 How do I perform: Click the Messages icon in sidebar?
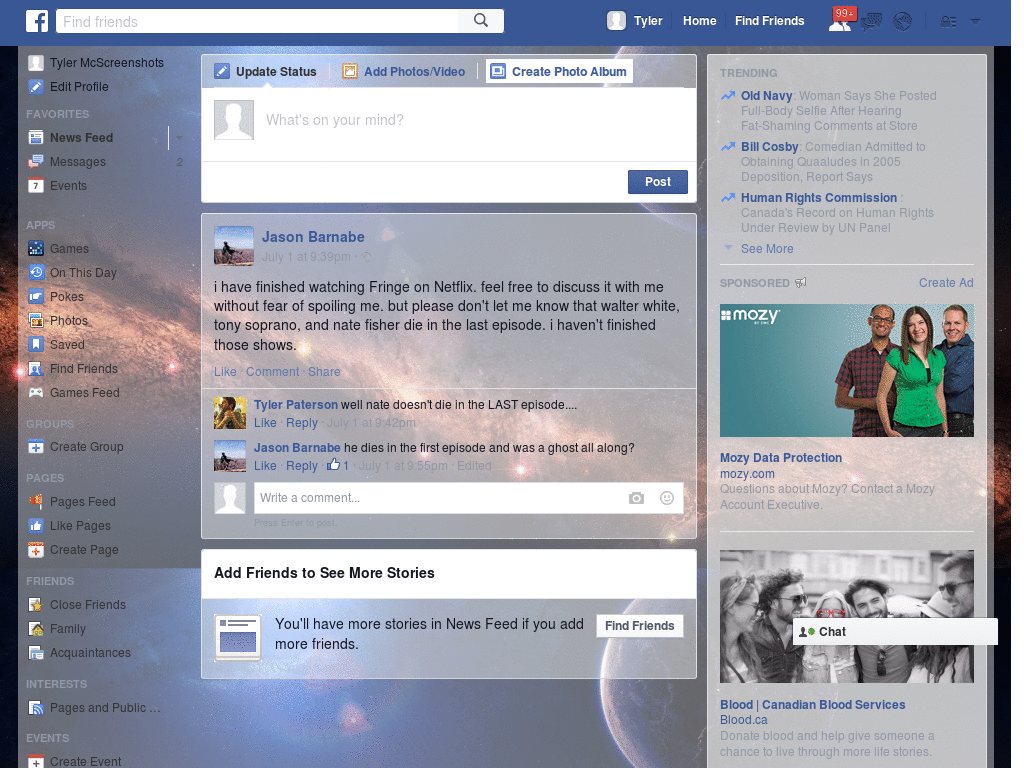pos(36,162)
